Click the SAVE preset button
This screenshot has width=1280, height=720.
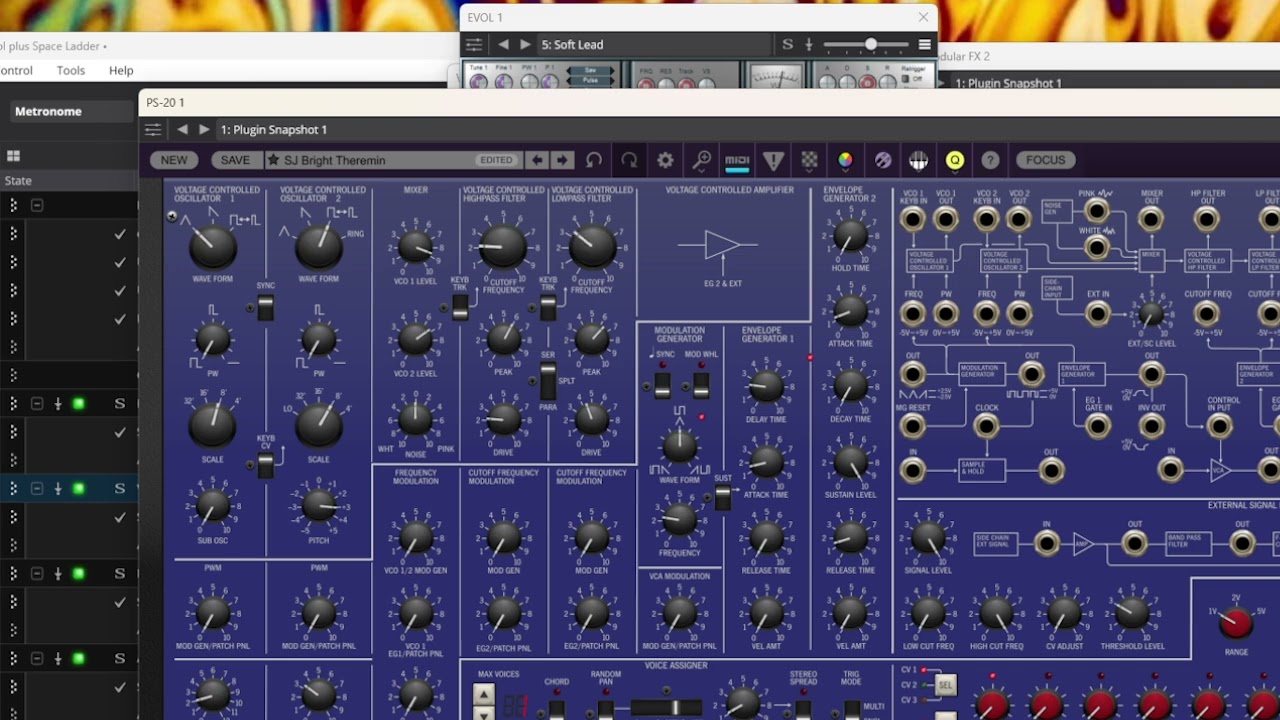pyautogui.click(x=235, y=160)
